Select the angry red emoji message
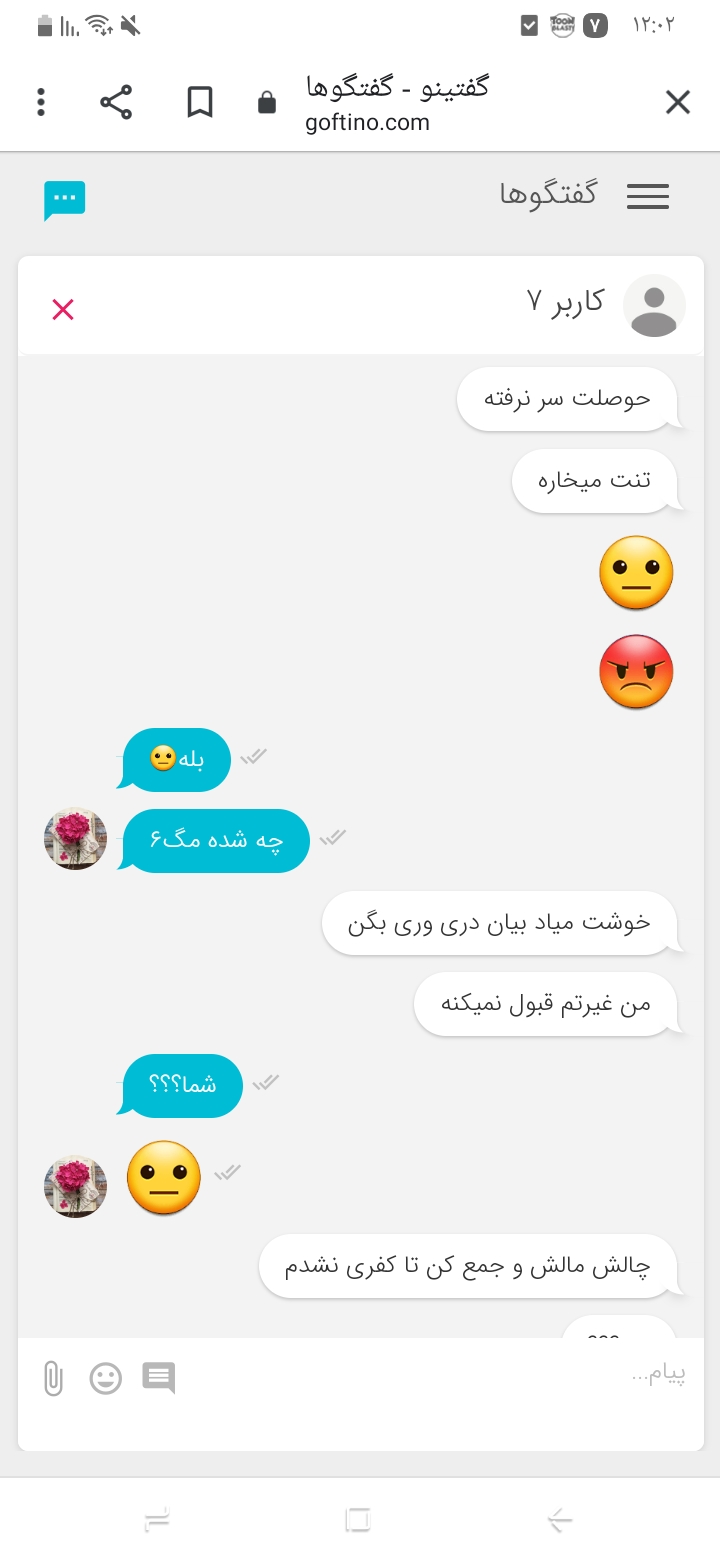The width and height of the screenshot is (720, 1560). [x=636, y=672]
